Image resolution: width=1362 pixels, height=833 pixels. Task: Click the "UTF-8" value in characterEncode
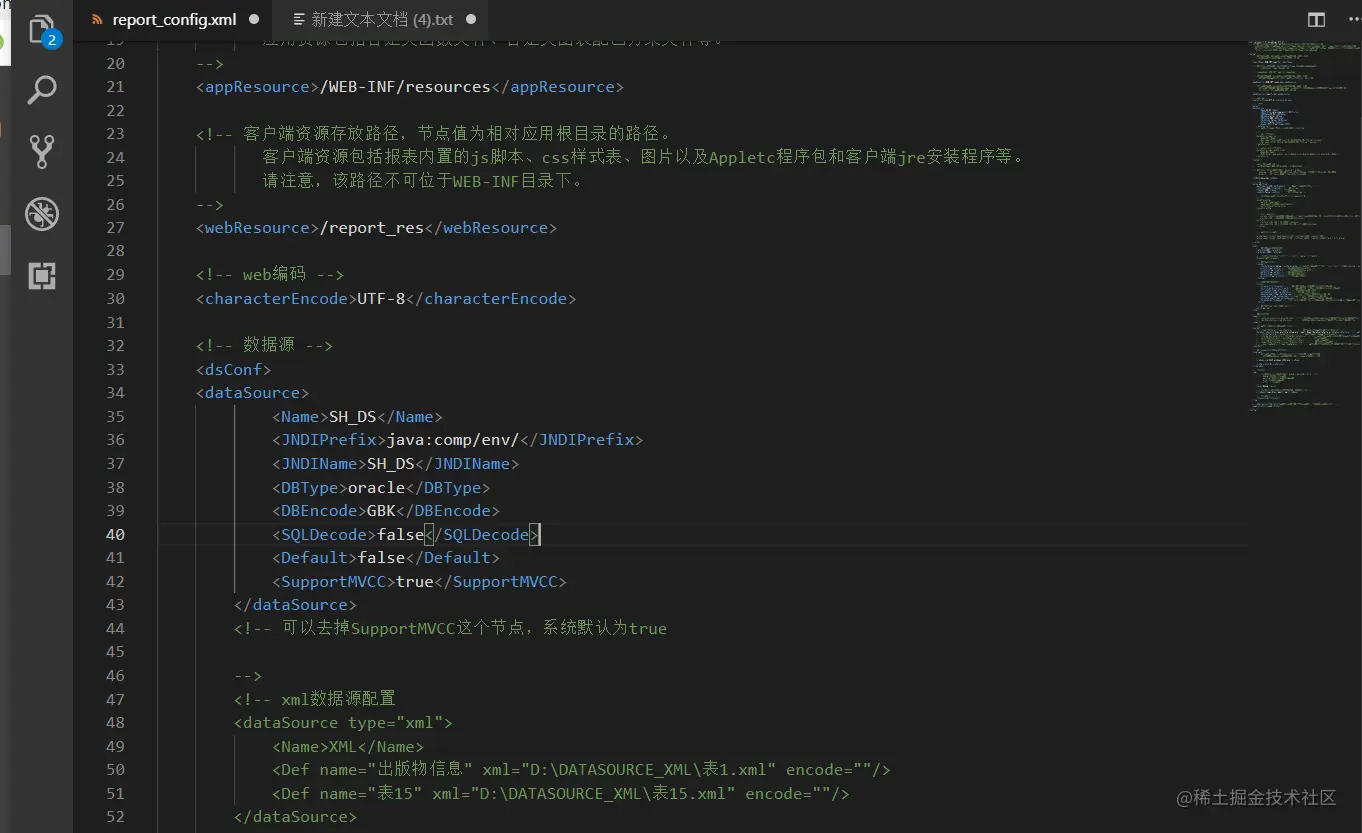coord(382,299)
